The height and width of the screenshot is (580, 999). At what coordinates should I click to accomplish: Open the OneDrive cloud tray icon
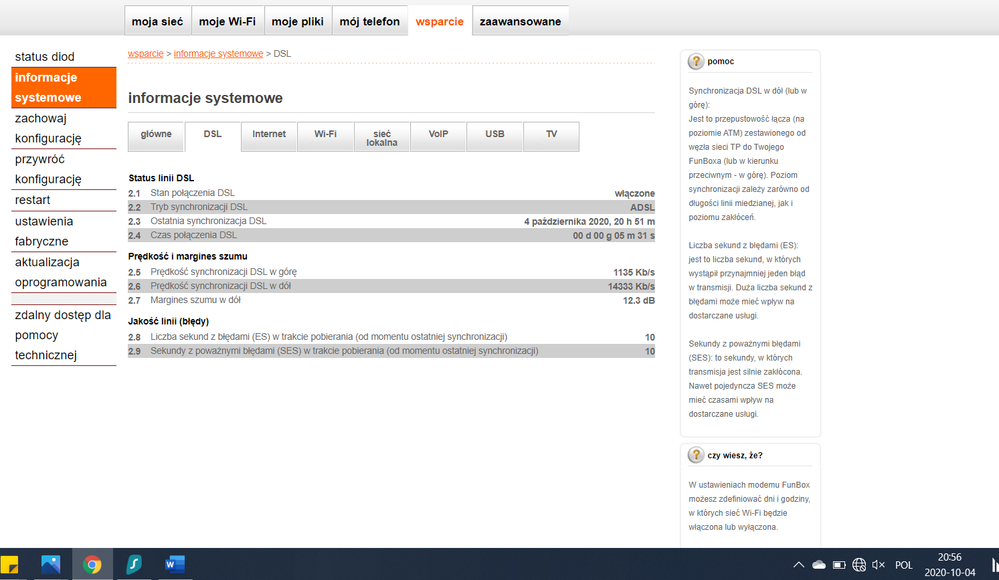point(819,565)
